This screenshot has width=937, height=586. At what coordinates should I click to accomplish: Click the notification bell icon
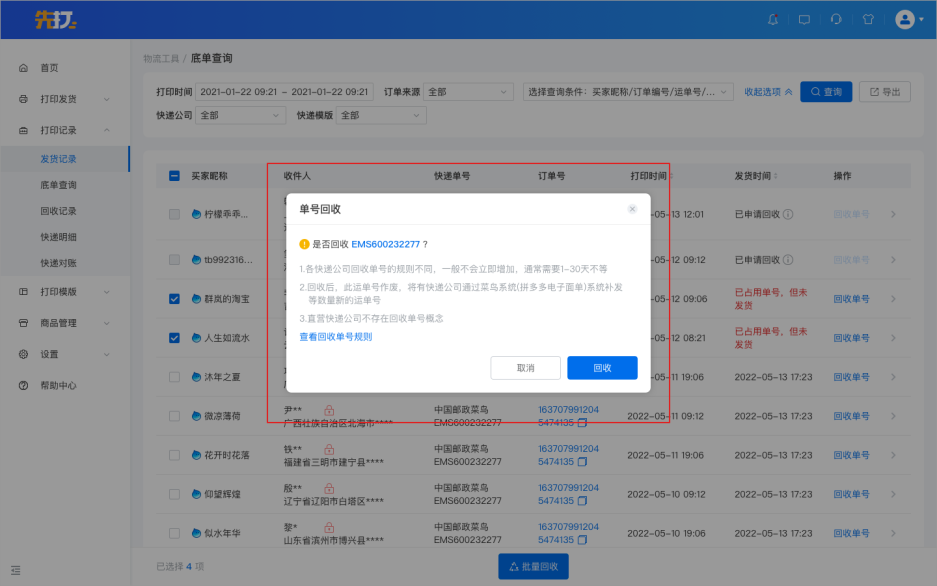click(772, 19)
